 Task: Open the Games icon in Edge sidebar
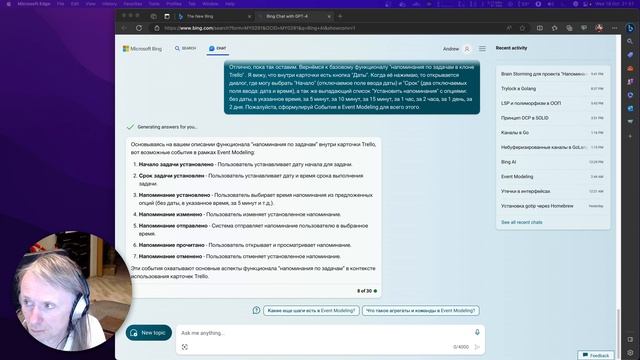[x=630, y=82]
